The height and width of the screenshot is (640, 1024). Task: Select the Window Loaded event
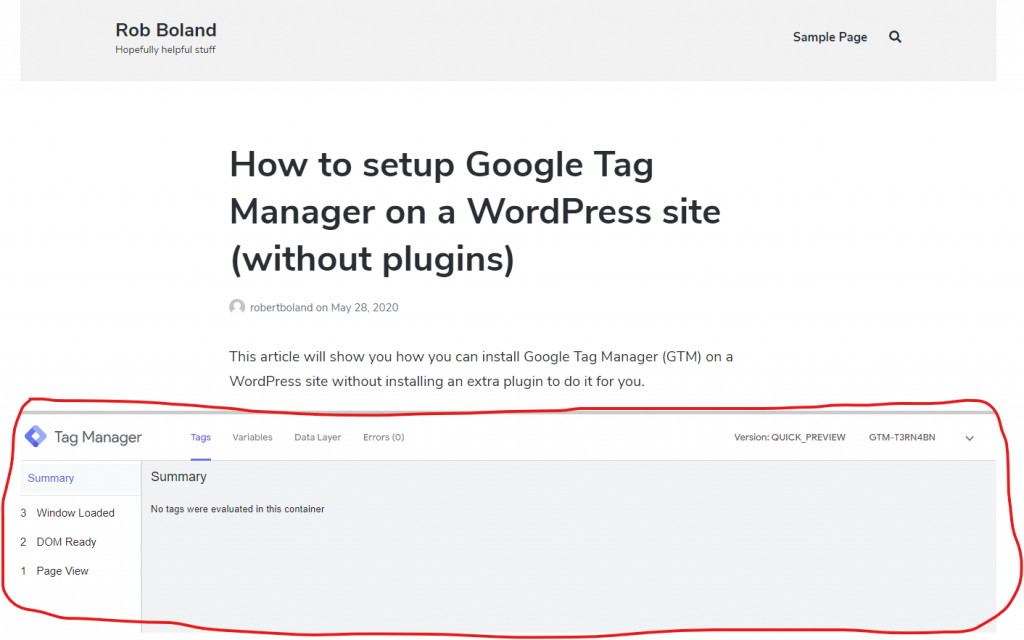75,513
